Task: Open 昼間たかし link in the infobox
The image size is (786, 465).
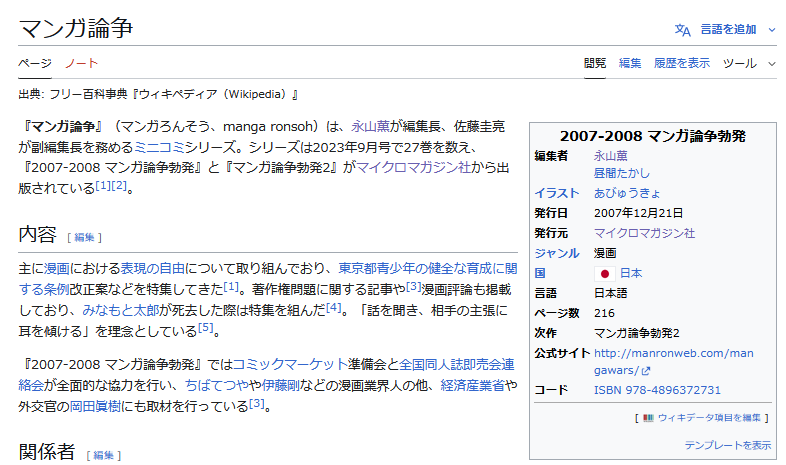Action: click(622, 173)
